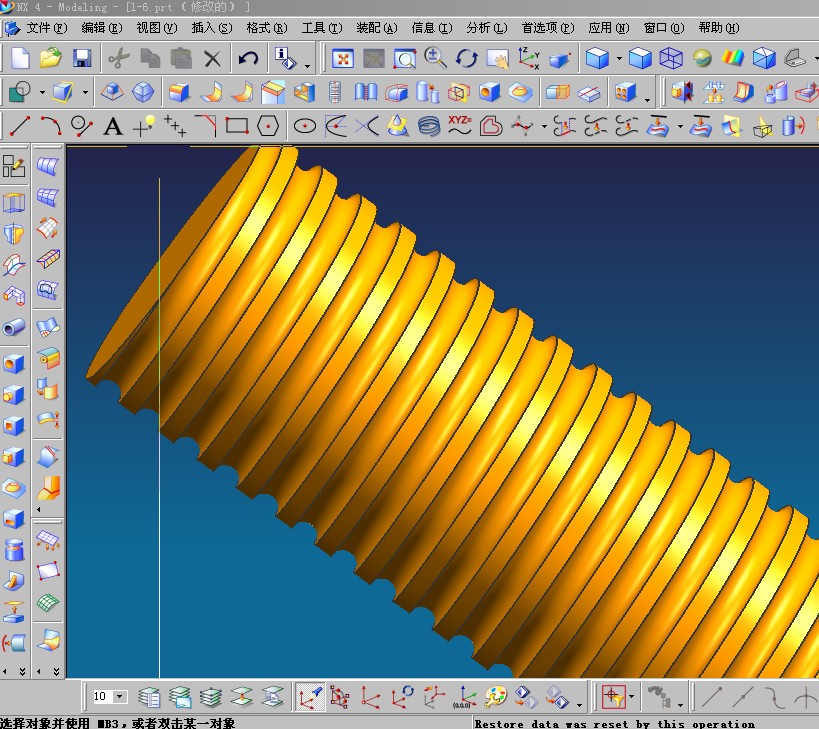
Task: Open the 文件(F) menu
Action: click(47, 28)
